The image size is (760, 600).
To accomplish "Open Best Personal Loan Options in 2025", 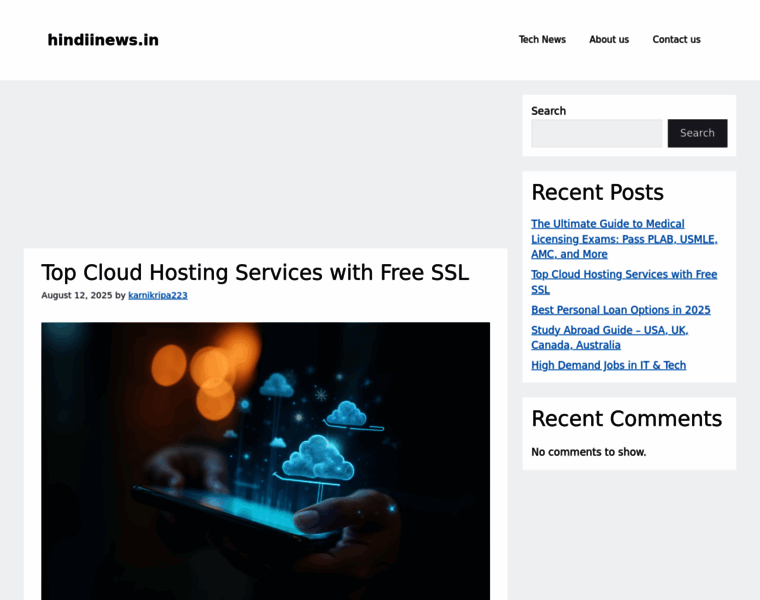I will (x=620, y=310).
